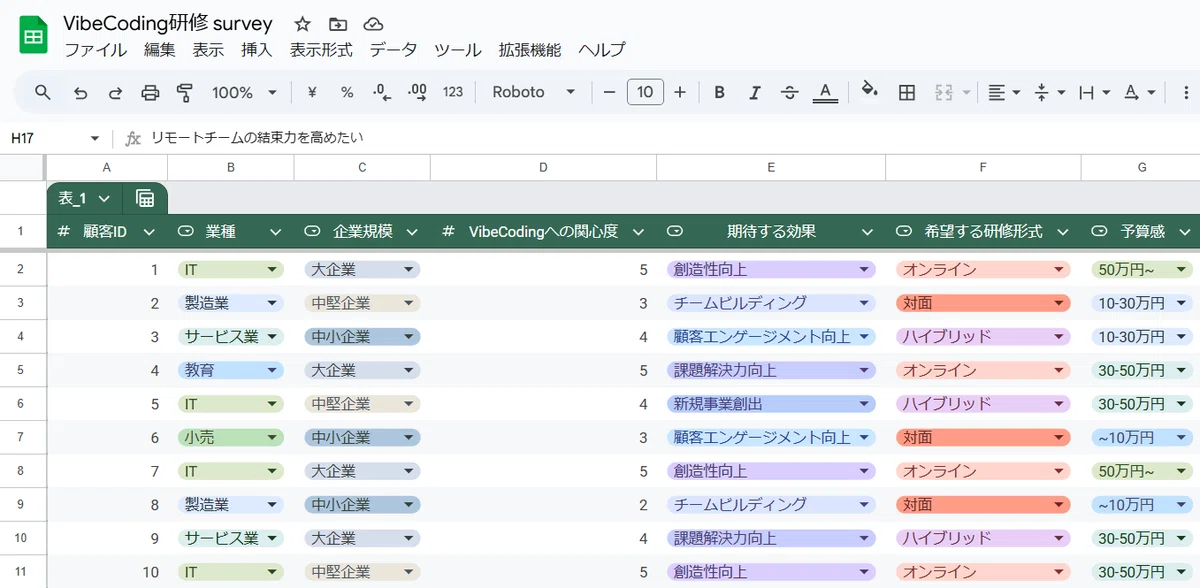Open the 小売 chip dropdown in row 7
The image size is (1200, 588).
[x=271, y=437]
